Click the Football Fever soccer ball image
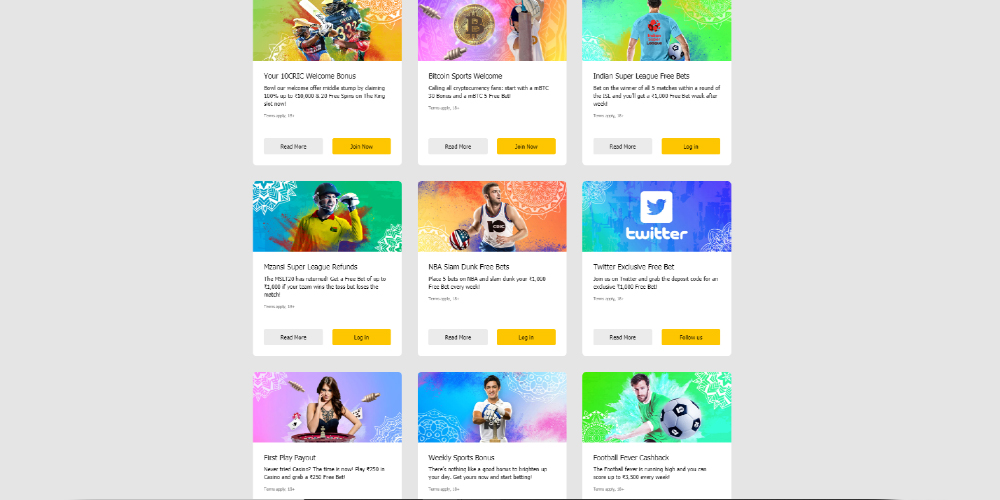The image size is (1000, 500). [656, 407]
